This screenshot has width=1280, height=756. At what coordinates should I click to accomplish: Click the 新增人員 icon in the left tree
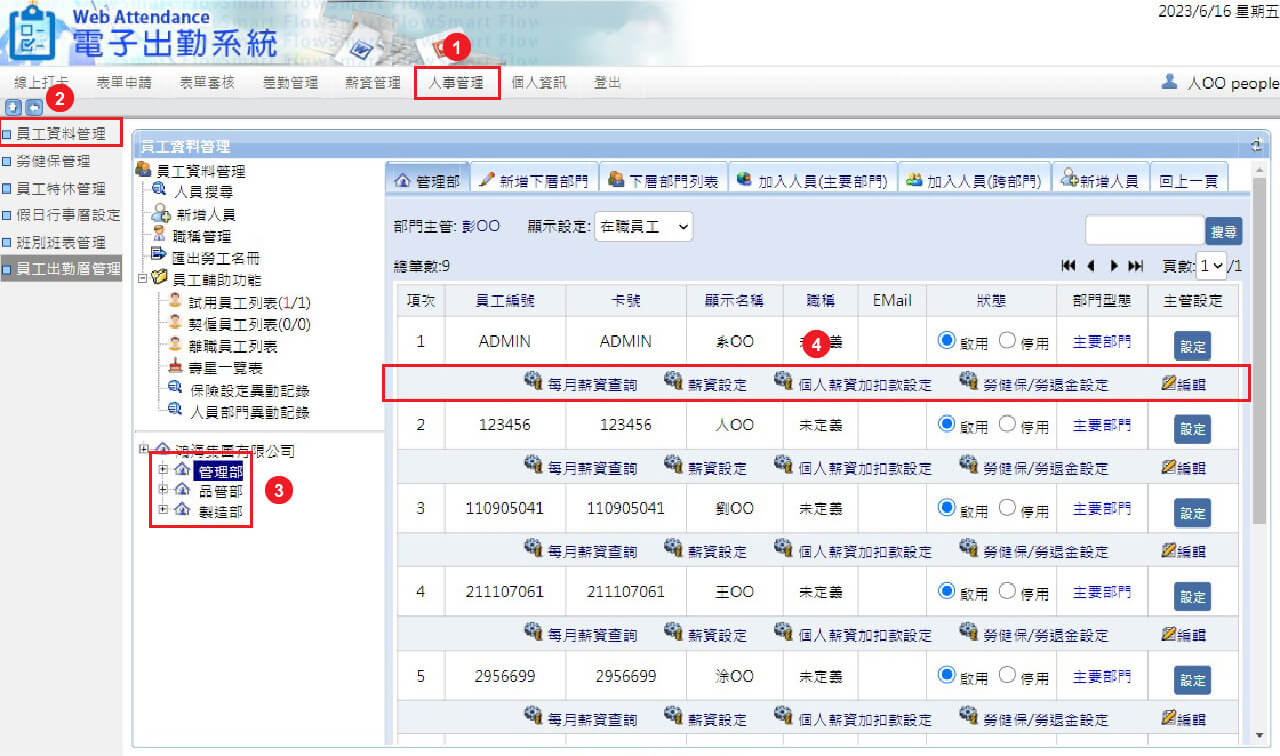point(159,213)
